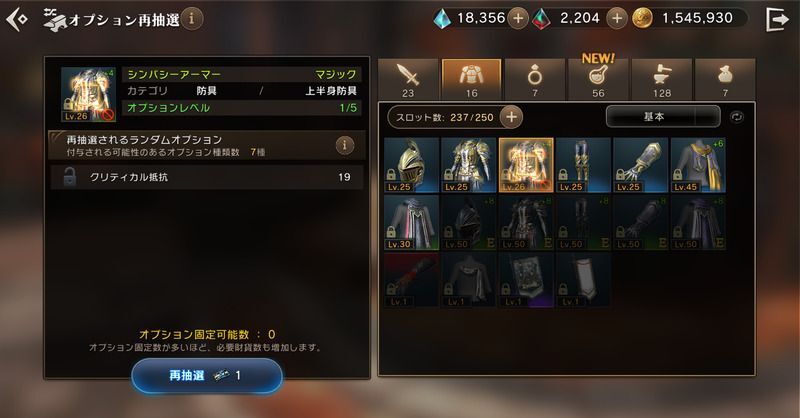Switch to the weapons tab with 23 items
This screenshot has width=800, height=418.
click(x=408, y=79)
